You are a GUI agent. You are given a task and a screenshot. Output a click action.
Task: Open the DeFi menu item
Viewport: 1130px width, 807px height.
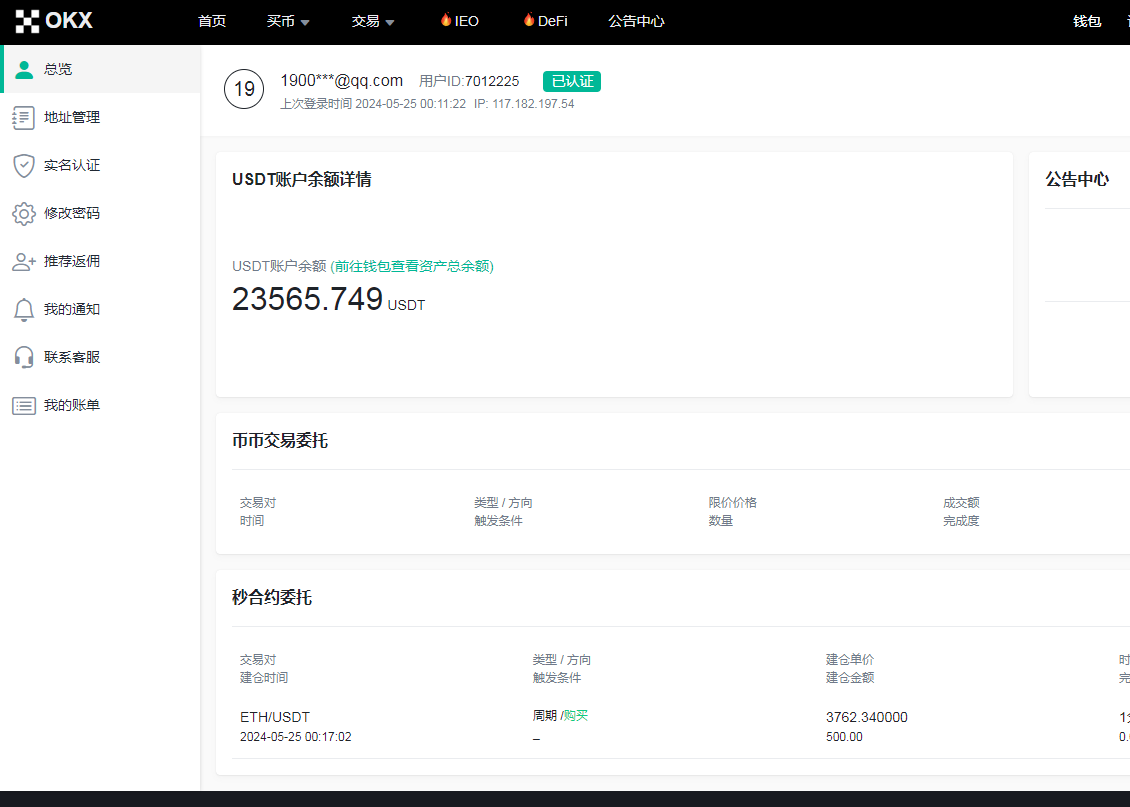pos(545,21)
